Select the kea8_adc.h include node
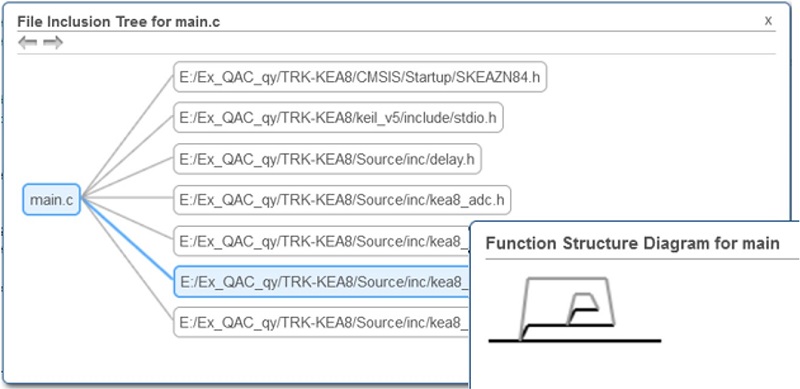 (x=342, y=200)
